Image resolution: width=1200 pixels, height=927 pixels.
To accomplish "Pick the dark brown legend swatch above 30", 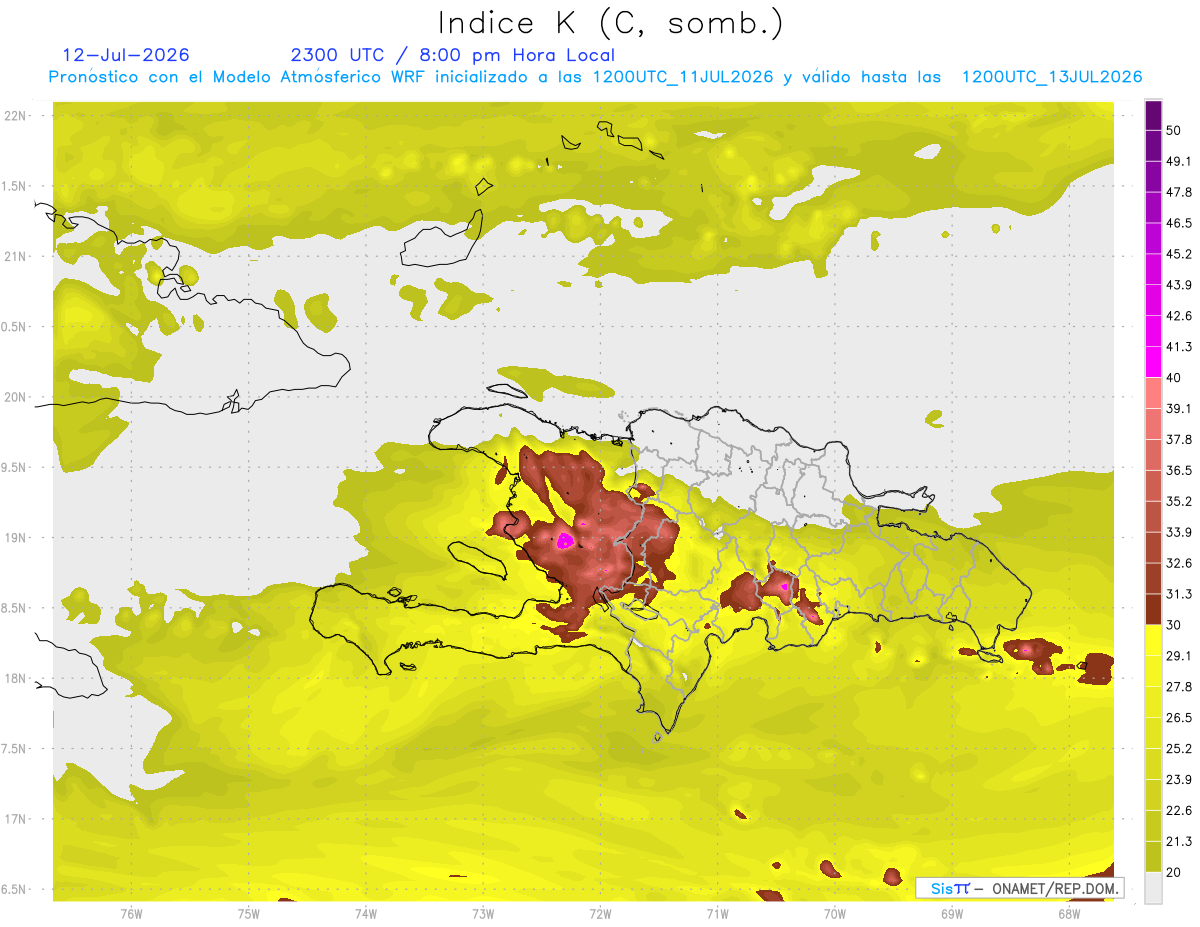I will pyautogui.click(x=1153, y=609).
